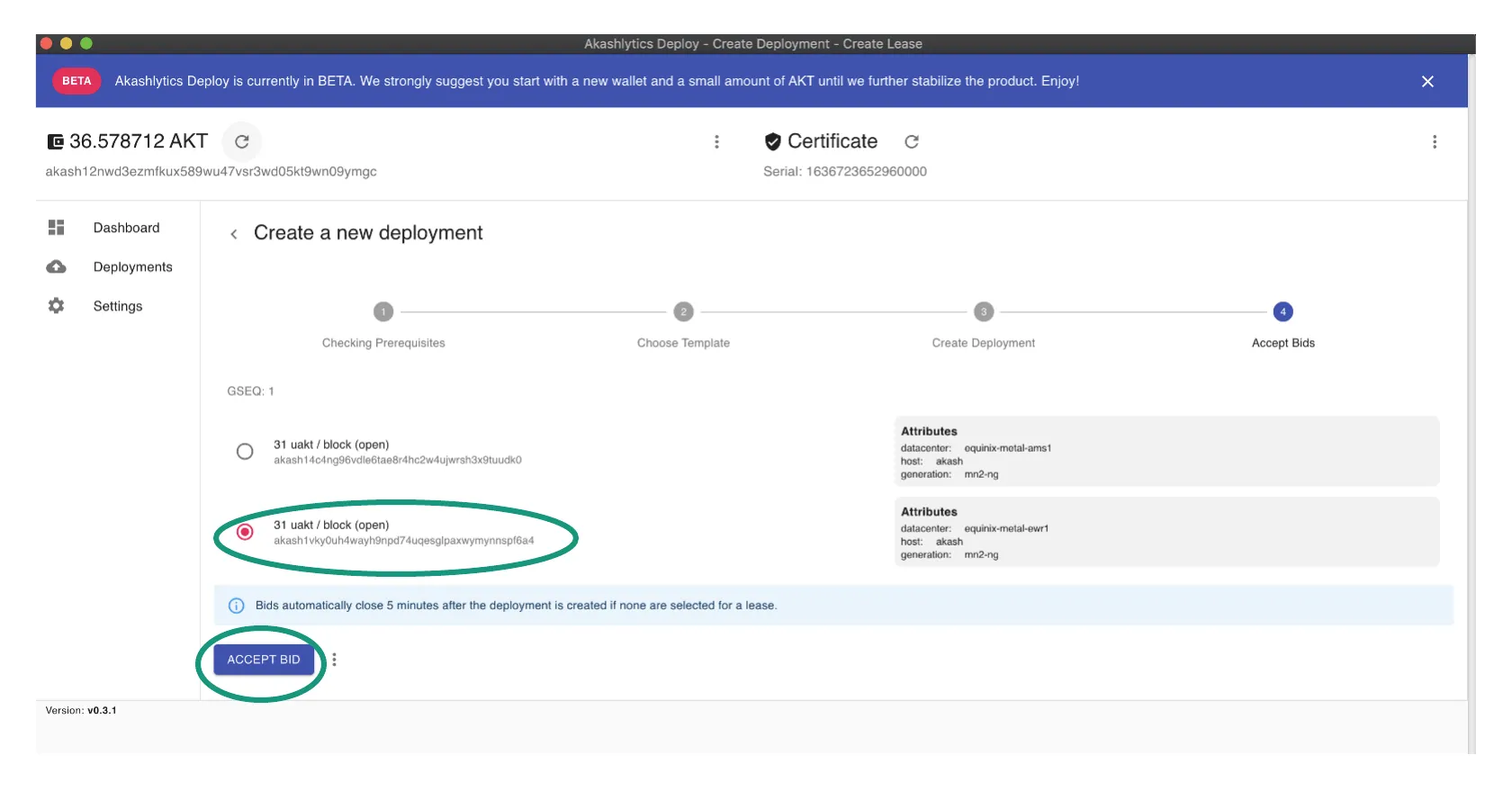The height and width of the screenshot is (791, 1512).
Task: Click step 4 Accept Bids circle
Action: coord(1282,311)
